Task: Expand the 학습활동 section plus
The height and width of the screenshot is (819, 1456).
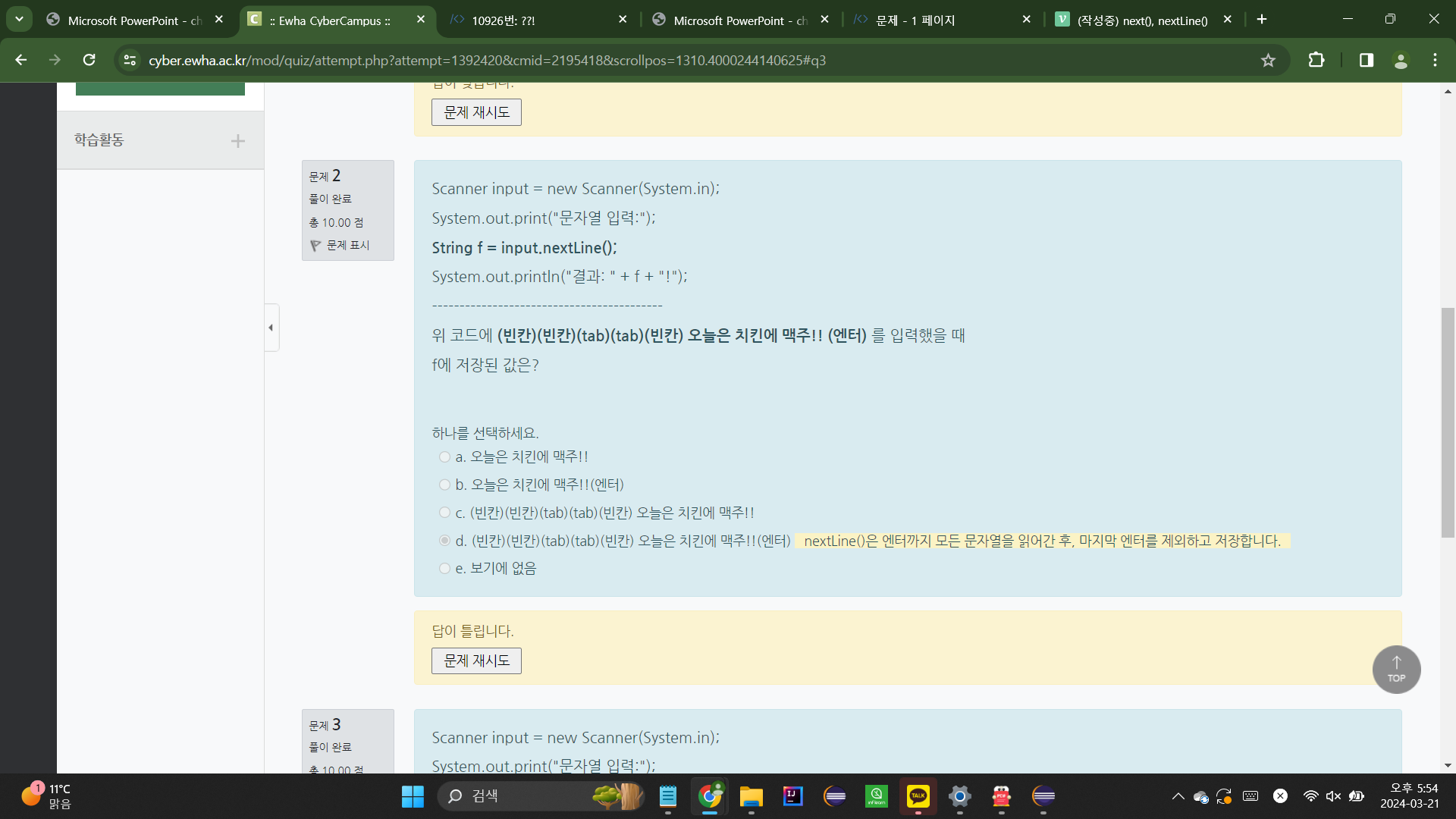Action: pos(237,141)
